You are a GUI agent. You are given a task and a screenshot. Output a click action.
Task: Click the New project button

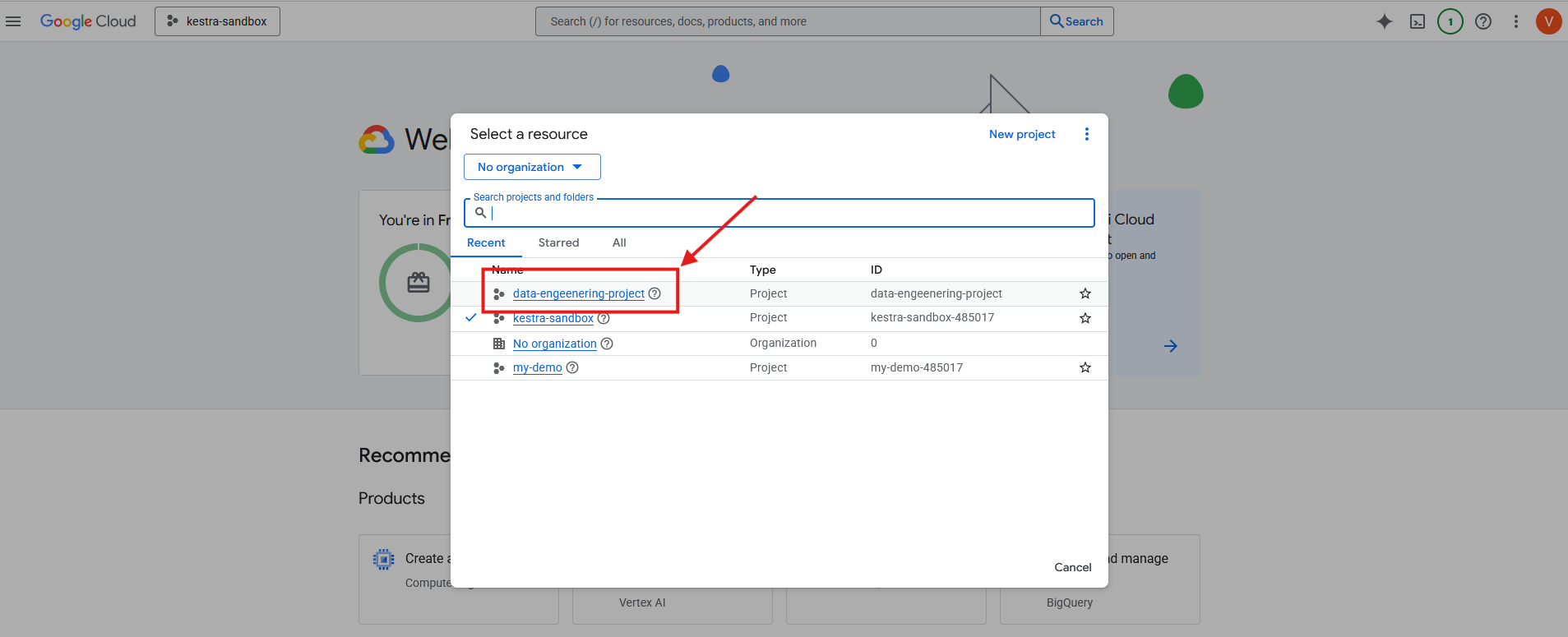1022,134
